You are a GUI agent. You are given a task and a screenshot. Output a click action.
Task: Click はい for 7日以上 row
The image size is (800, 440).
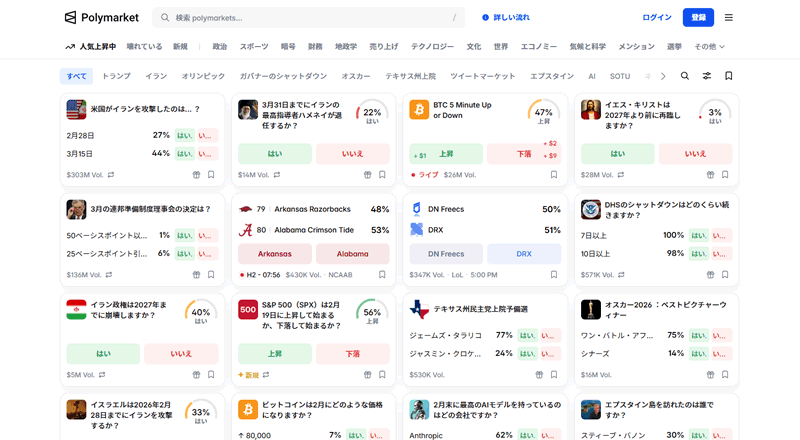pos(698,236)
